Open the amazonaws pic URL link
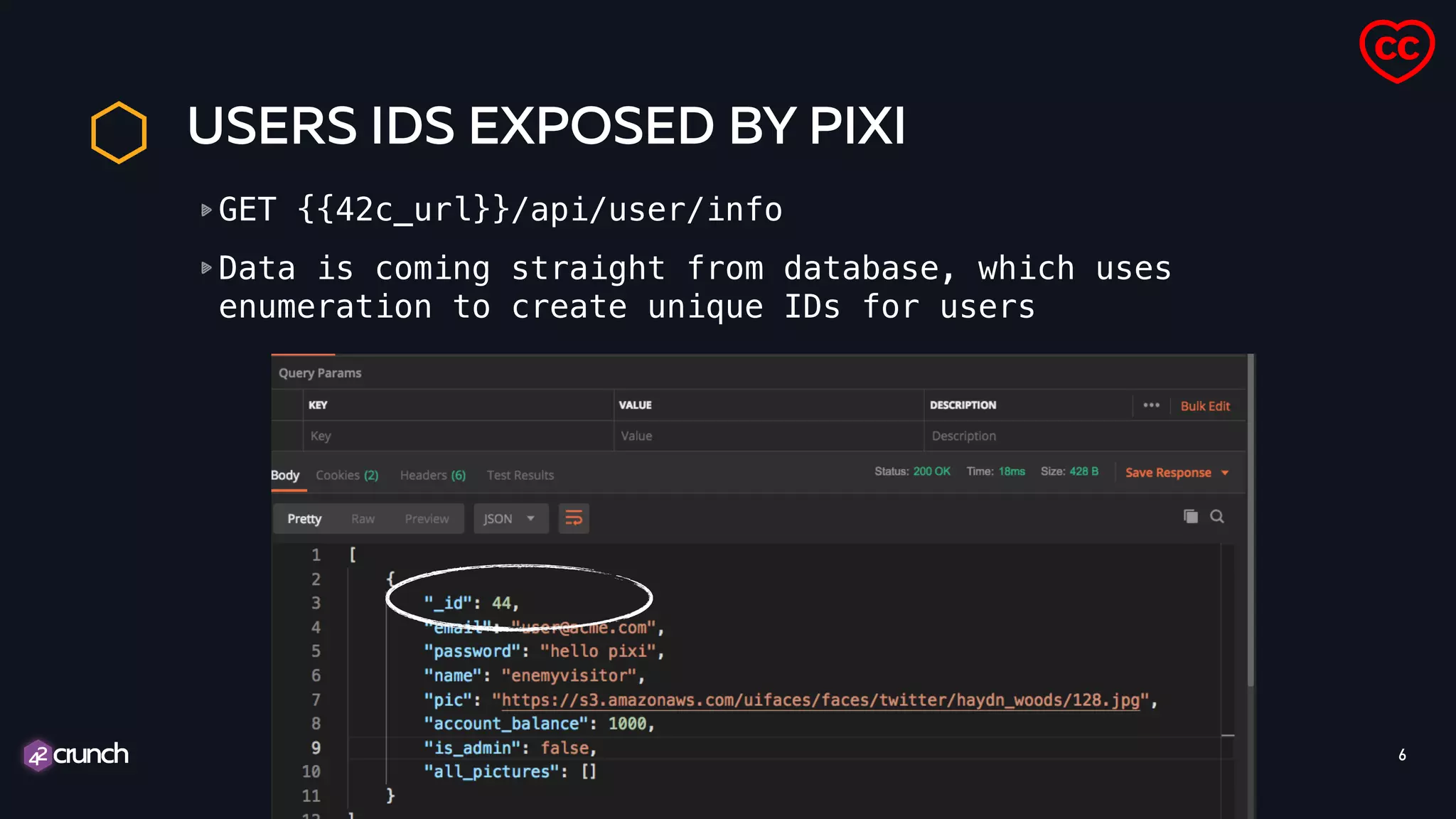The image size is (1456, 819). click(820, 700)
